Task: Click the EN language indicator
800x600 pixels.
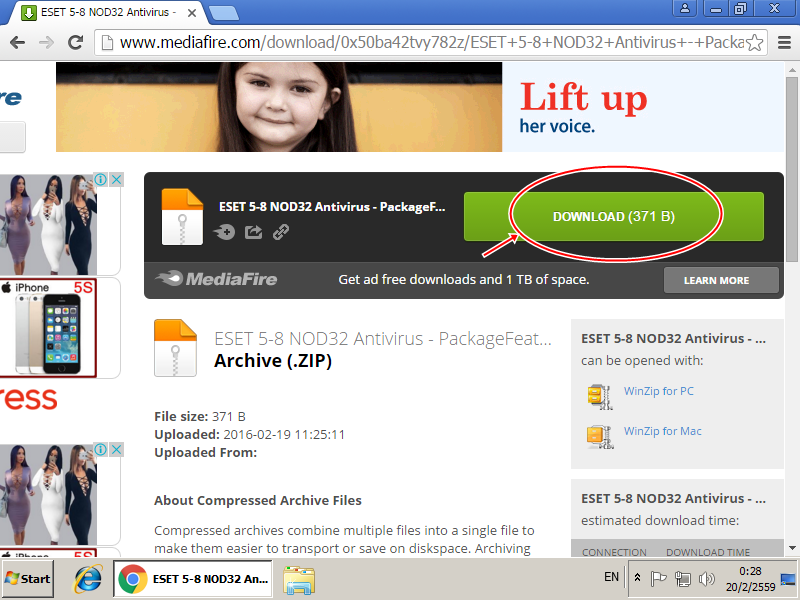Action: point(611,577)
